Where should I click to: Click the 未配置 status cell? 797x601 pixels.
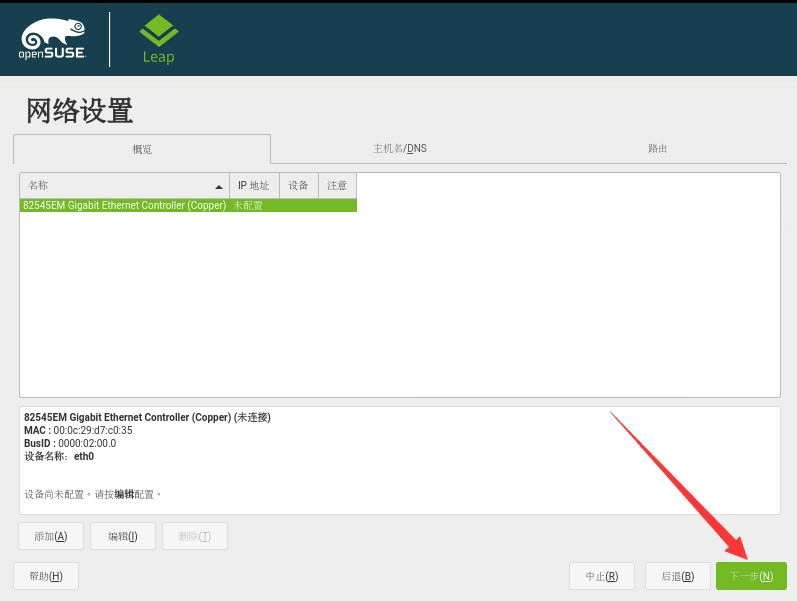tap(248, 205)
